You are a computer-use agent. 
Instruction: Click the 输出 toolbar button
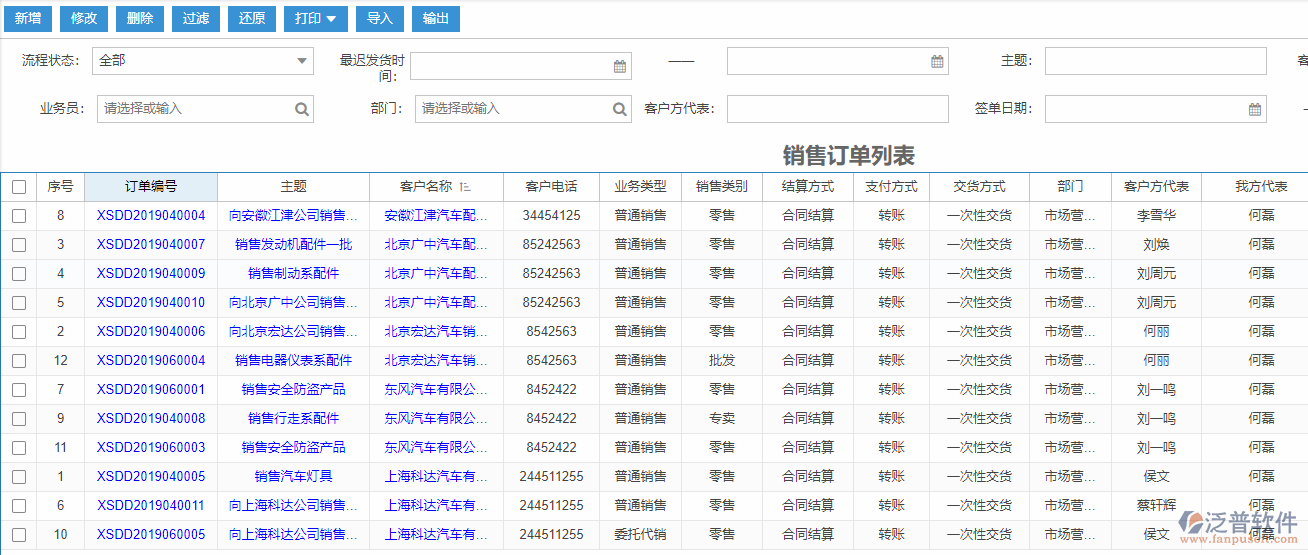(x=436, y=19)
